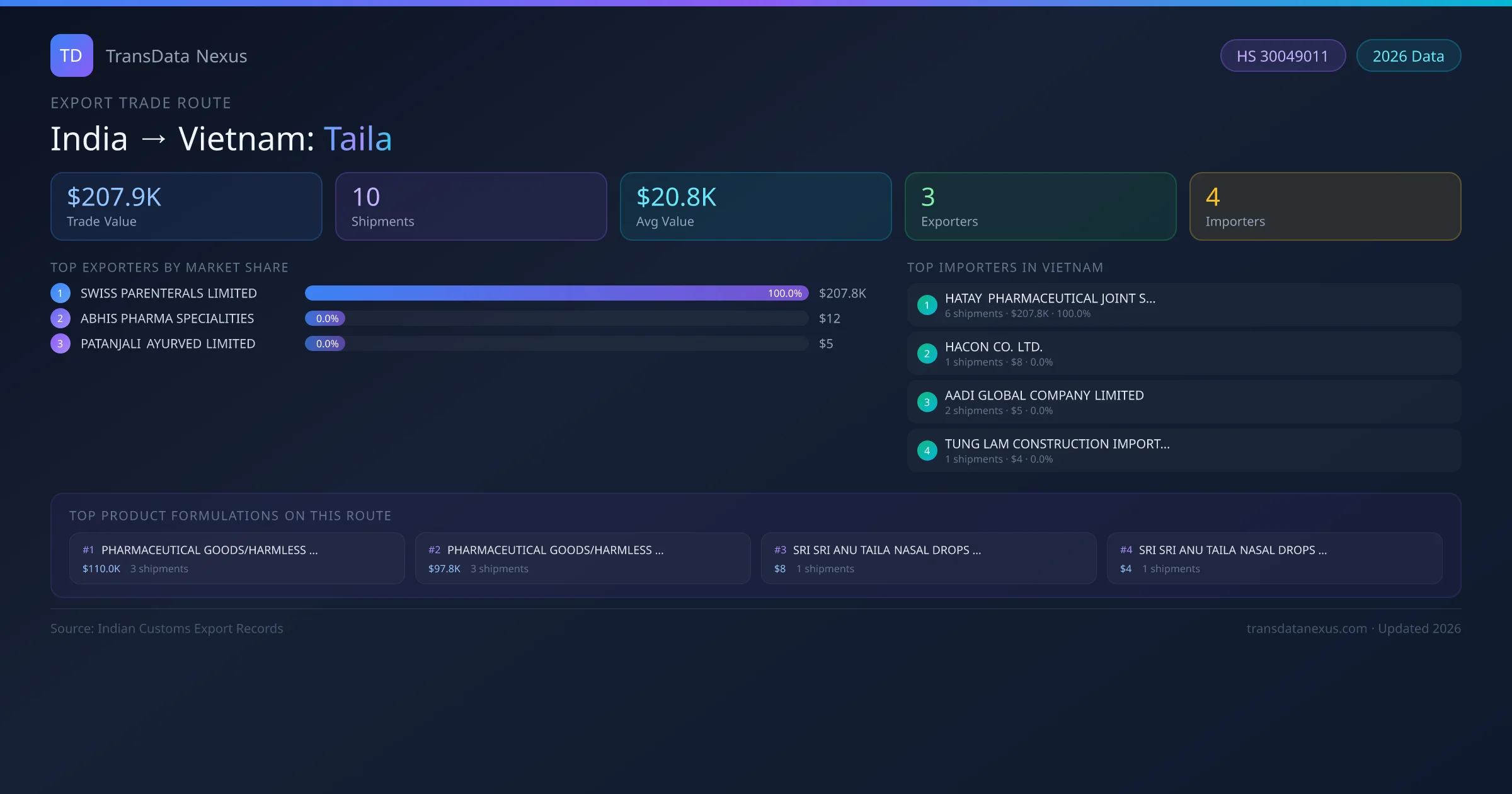Select the 2026 Data tag
This screenshot has width=1512, height=794.
(x=1408, y=56)
